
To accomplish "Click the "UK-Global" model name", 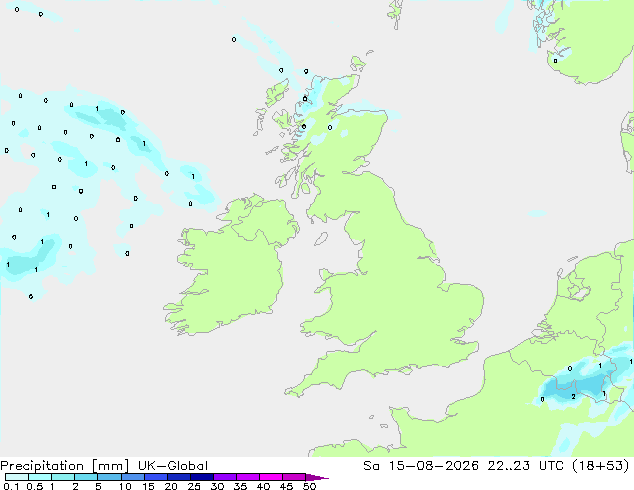I will point(173,466).
